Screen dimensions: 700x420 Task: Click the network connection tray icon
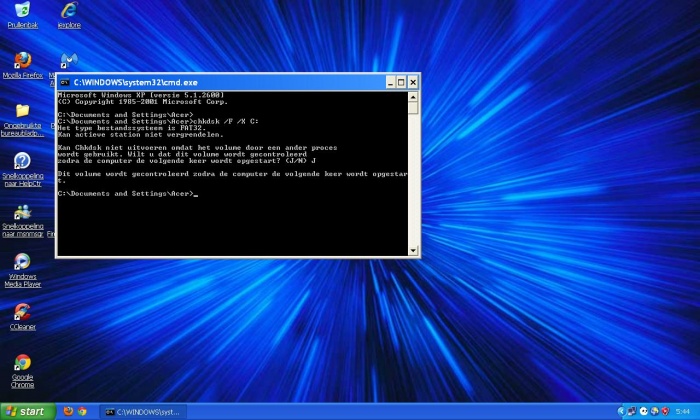[632, 411]
